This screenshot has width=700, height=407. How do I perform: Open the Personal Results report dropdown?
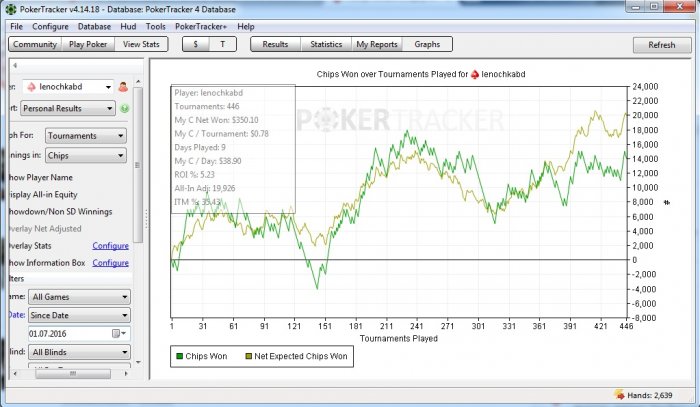[68, 108]
